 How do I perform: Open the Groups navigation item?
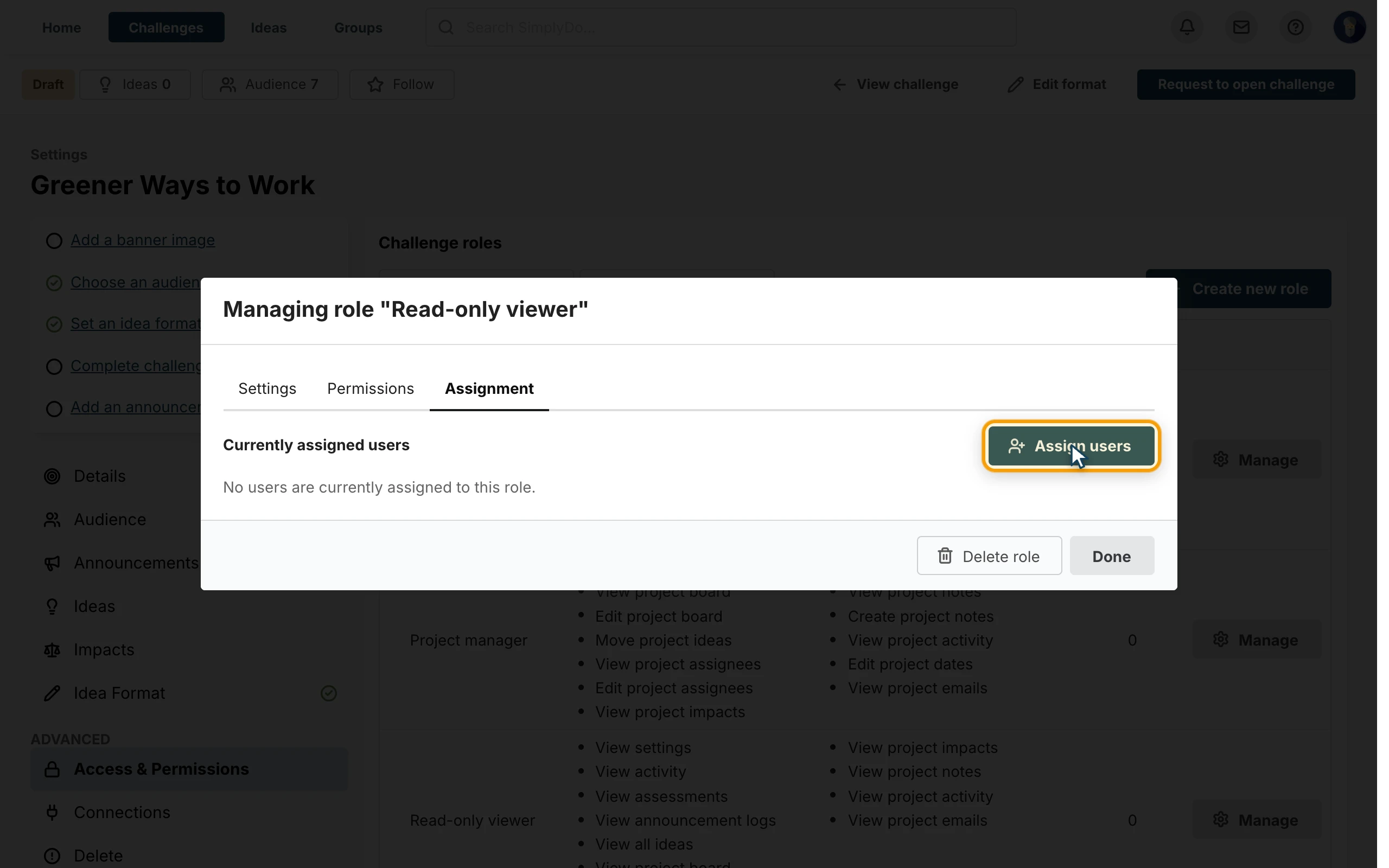coord(358,27)
